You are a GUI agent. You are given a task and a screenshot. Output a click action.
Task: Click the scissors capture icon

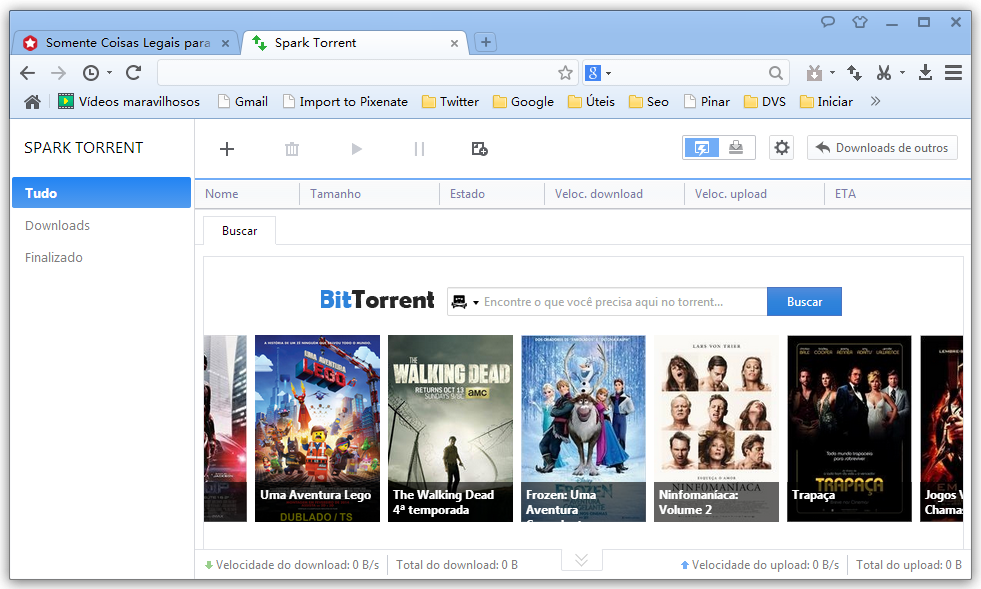click(x=884, y=73)
